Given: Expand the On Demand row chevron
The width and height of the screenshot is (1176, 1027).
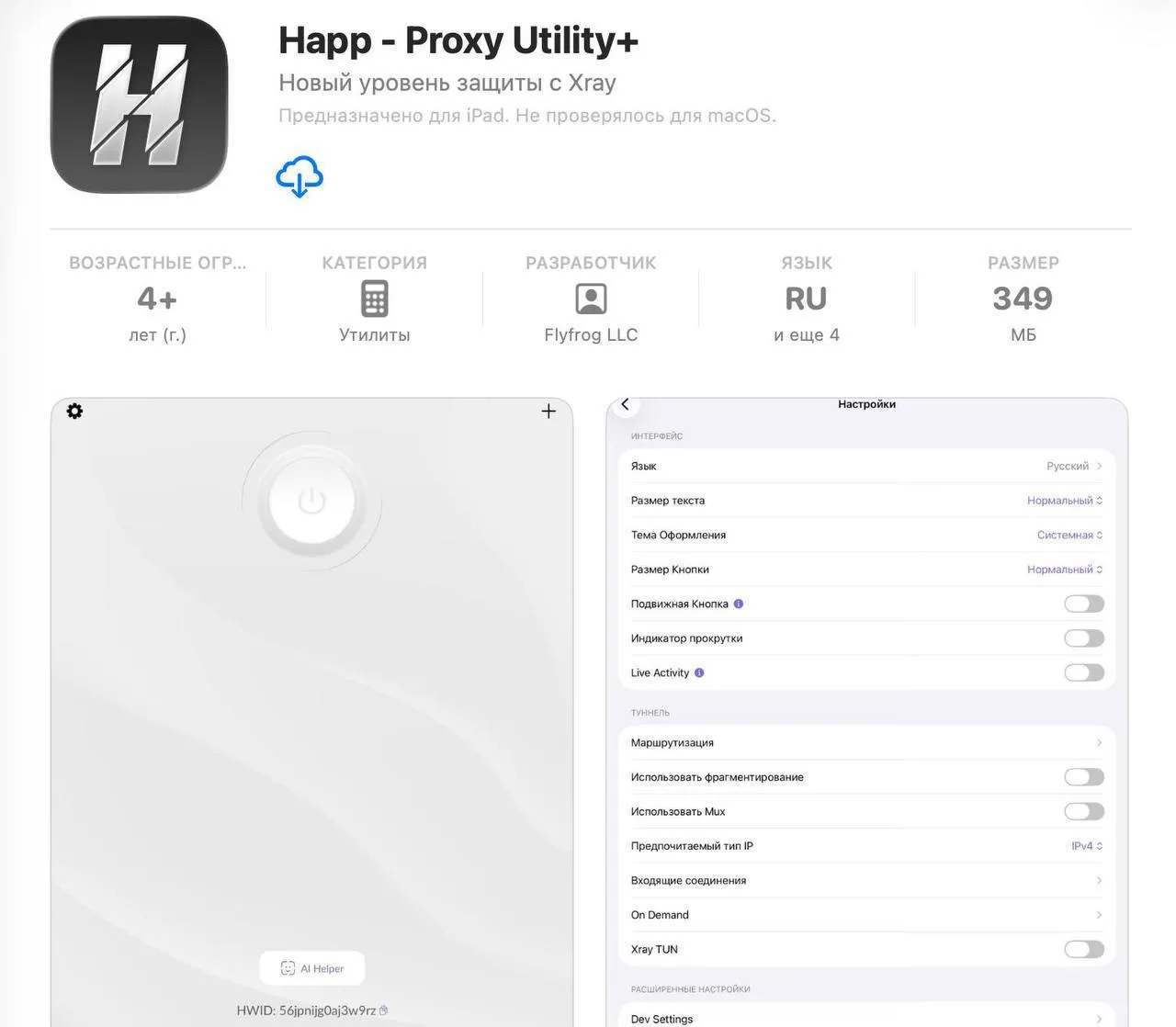Looking at the screenshot, I should coord(1099,915).
